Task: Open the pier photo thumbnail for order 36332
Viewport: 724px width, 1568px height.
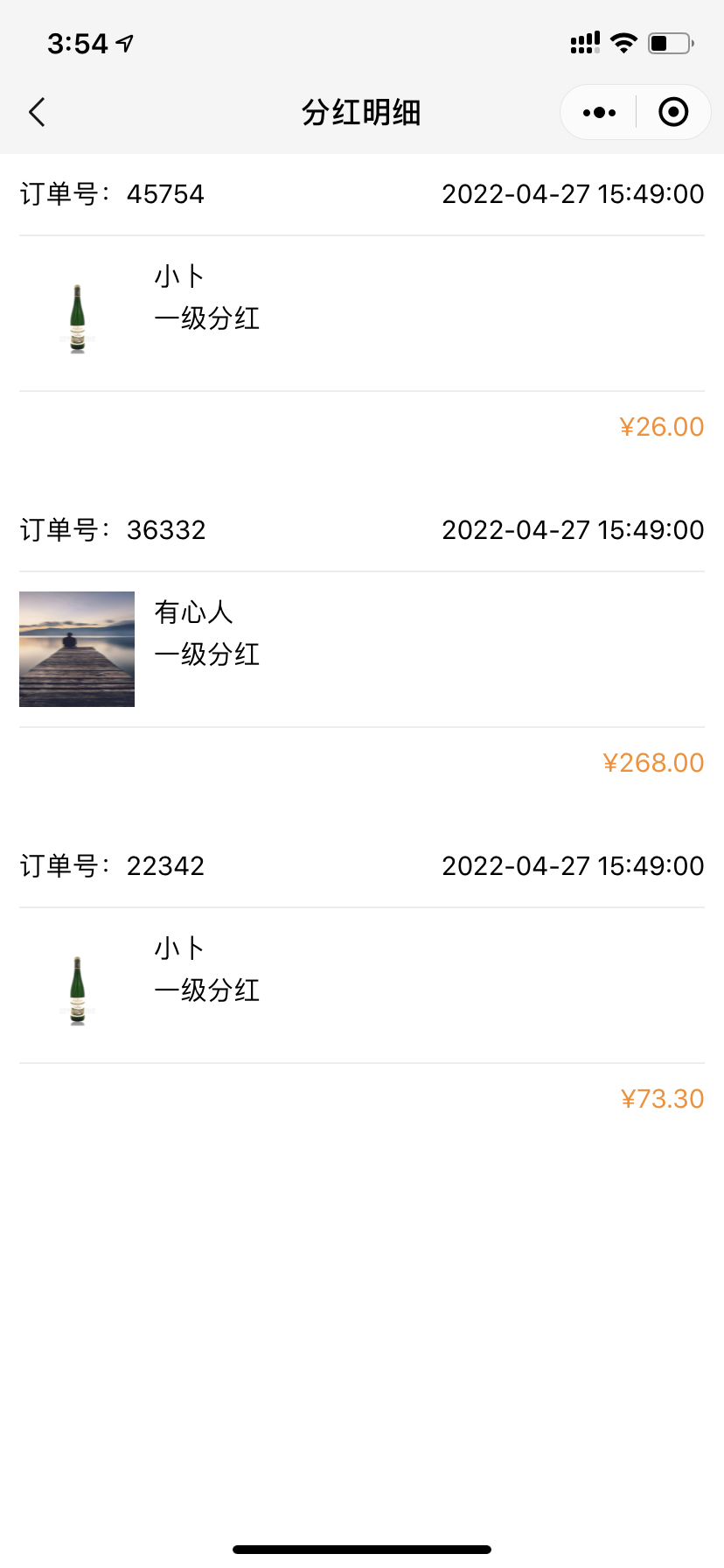Action: (x=77, y=649)
